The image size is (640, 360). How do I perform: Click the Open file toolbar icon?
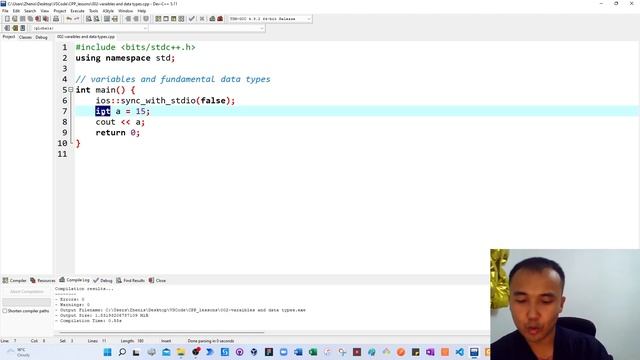pyautogui.click(x=15, y=19)
